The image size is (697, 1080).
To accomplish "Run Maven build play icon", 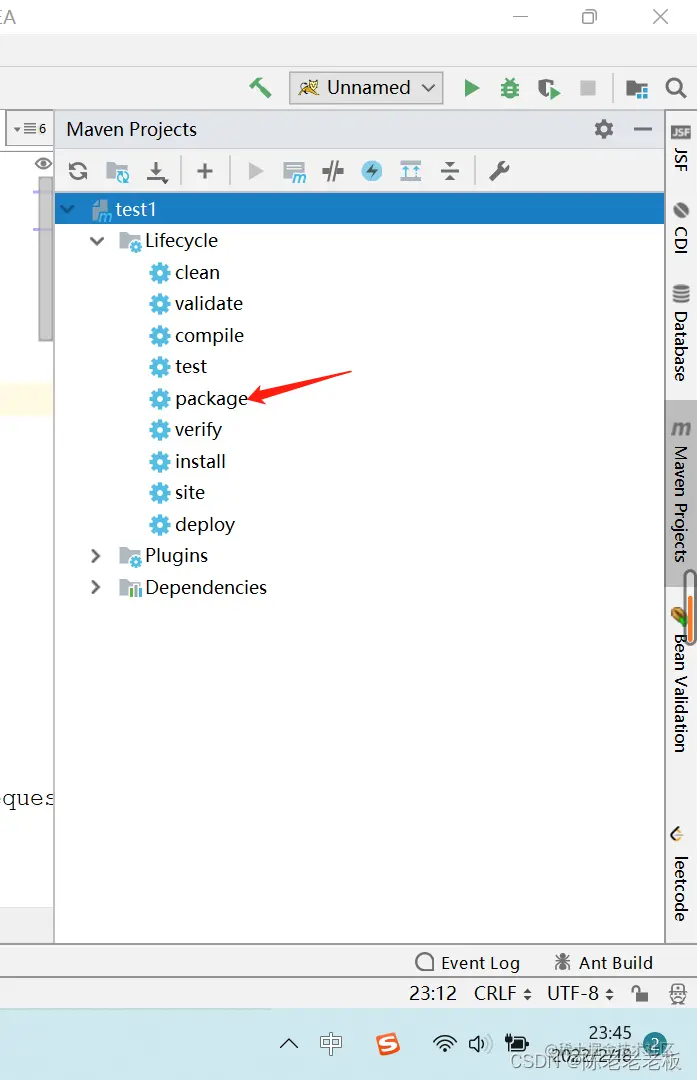I will 256,171.
